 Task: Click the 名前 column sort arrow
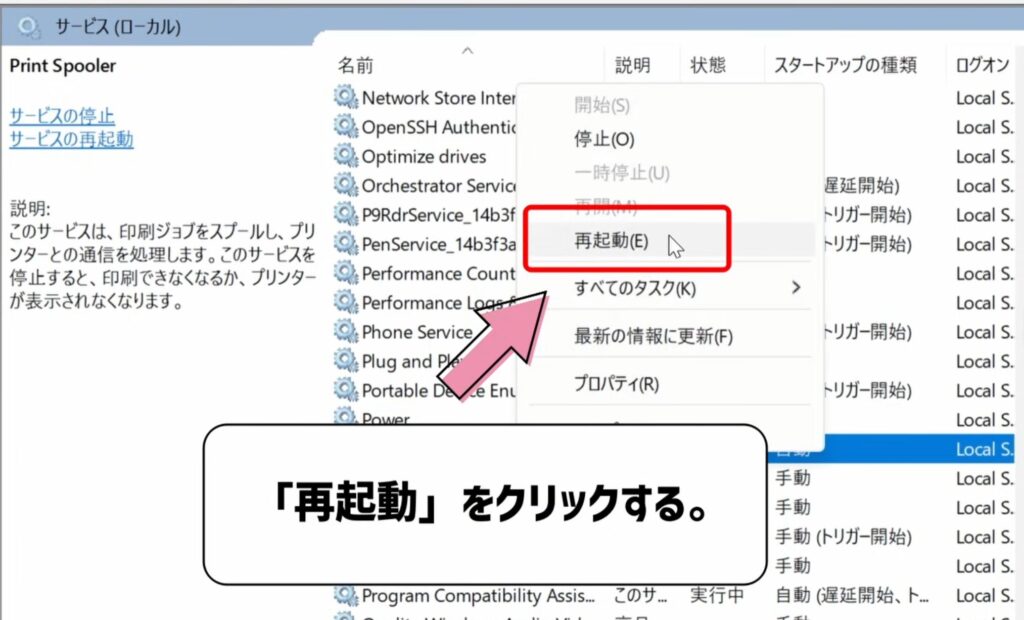(466, 48)
